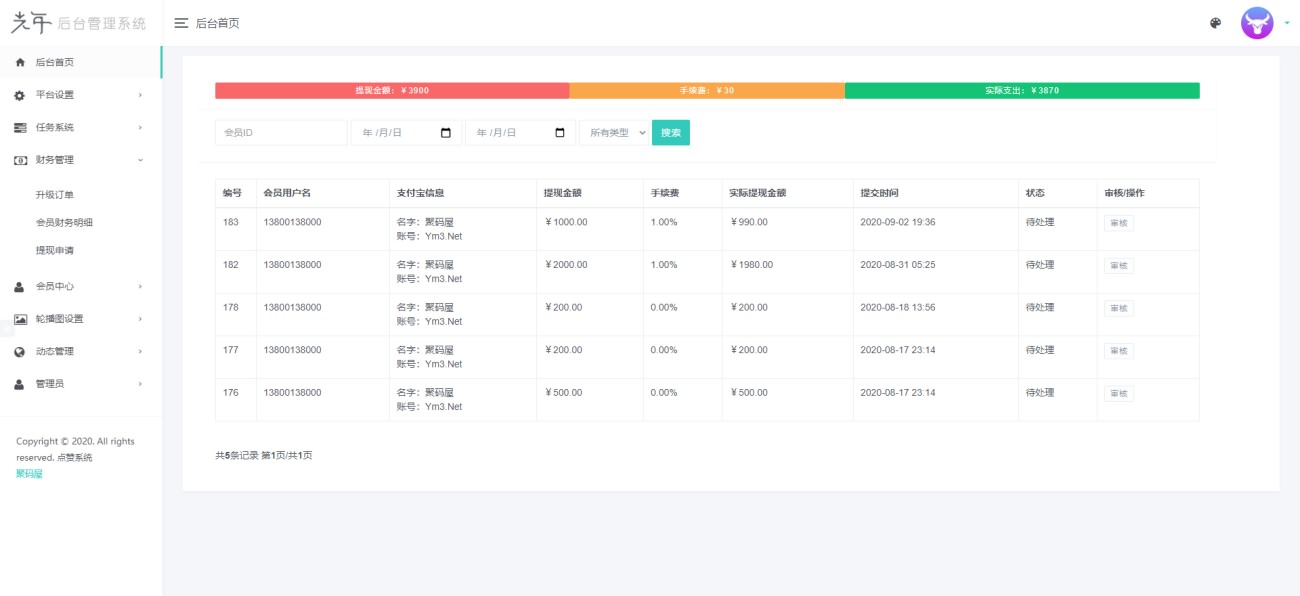Focus the 会员ID input field

[281, 133]
